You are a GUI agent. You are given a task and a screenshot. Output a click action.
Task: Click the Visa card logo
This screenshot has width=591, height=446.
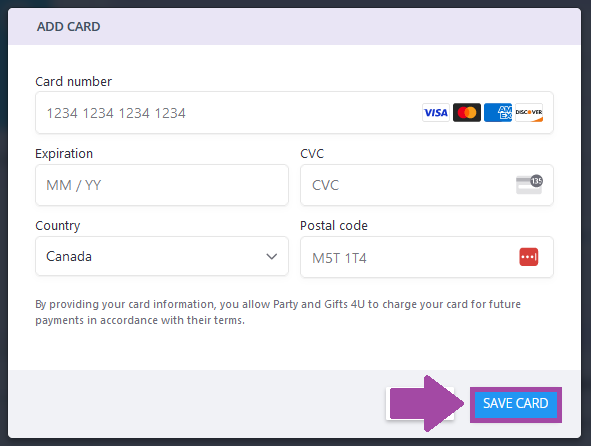(x=436, y=112)
